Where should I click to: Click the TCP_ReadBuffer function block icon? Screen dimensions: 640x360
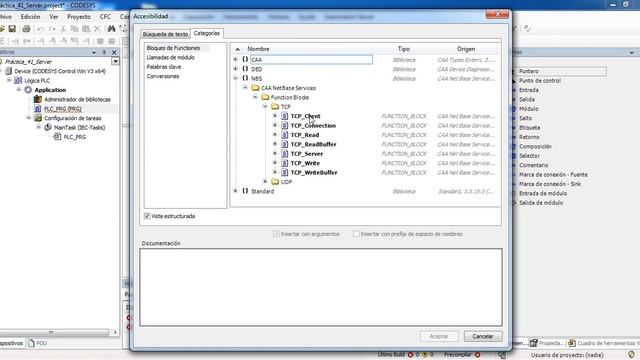coord(284,144)
